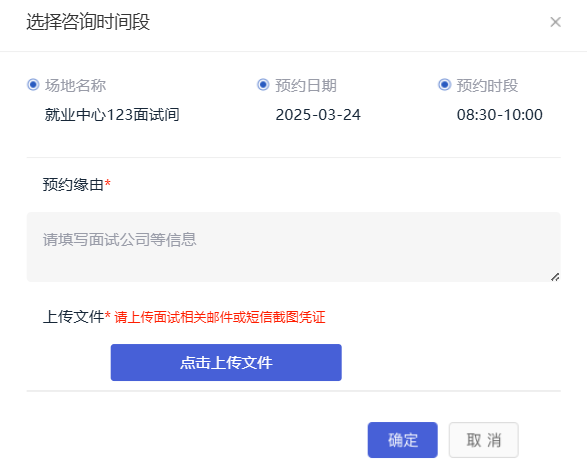
Task: Click the red asterisk beside 预约缘由
Action: tap(107, 182)
